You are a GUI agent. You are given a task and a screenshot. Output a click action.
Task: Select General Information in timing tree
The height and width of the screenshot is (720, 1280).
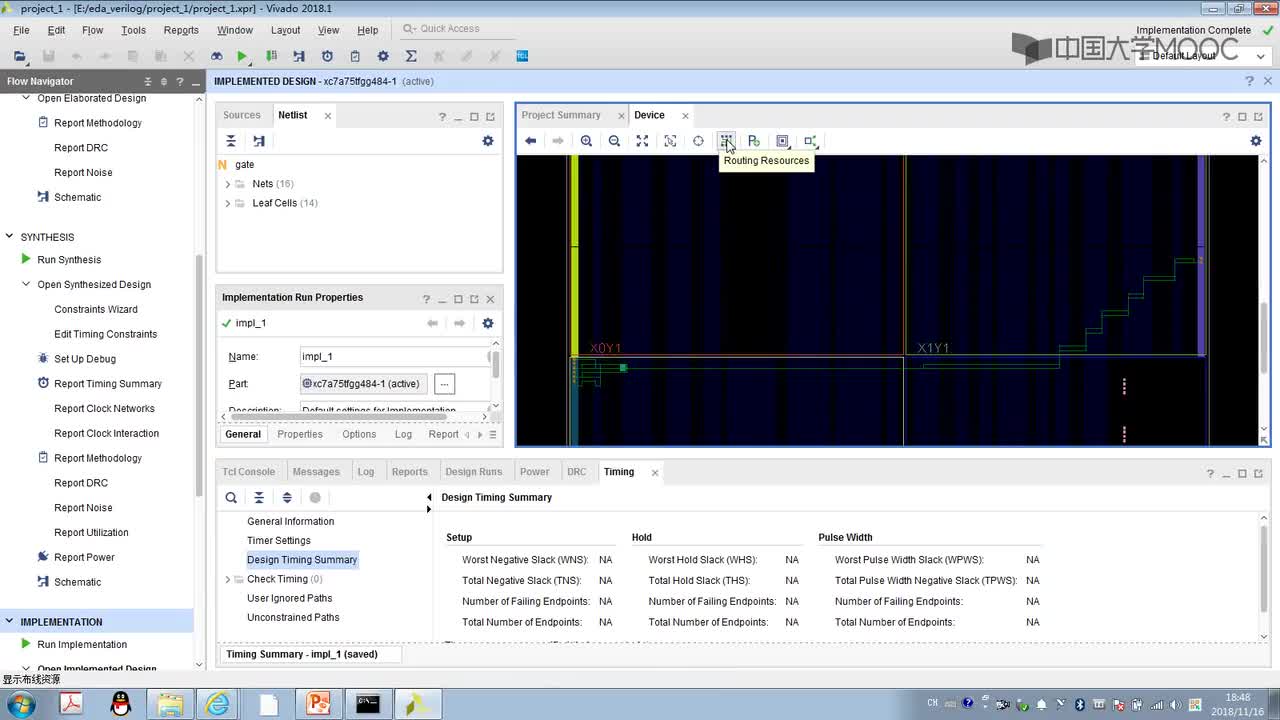click(290, 521)
